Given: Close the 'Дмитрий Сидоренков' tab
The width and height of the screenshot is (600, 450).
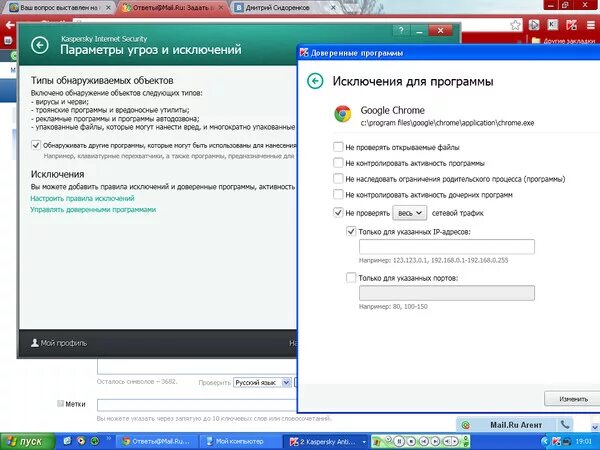Looking at the screenshot, I should (333, 7).
